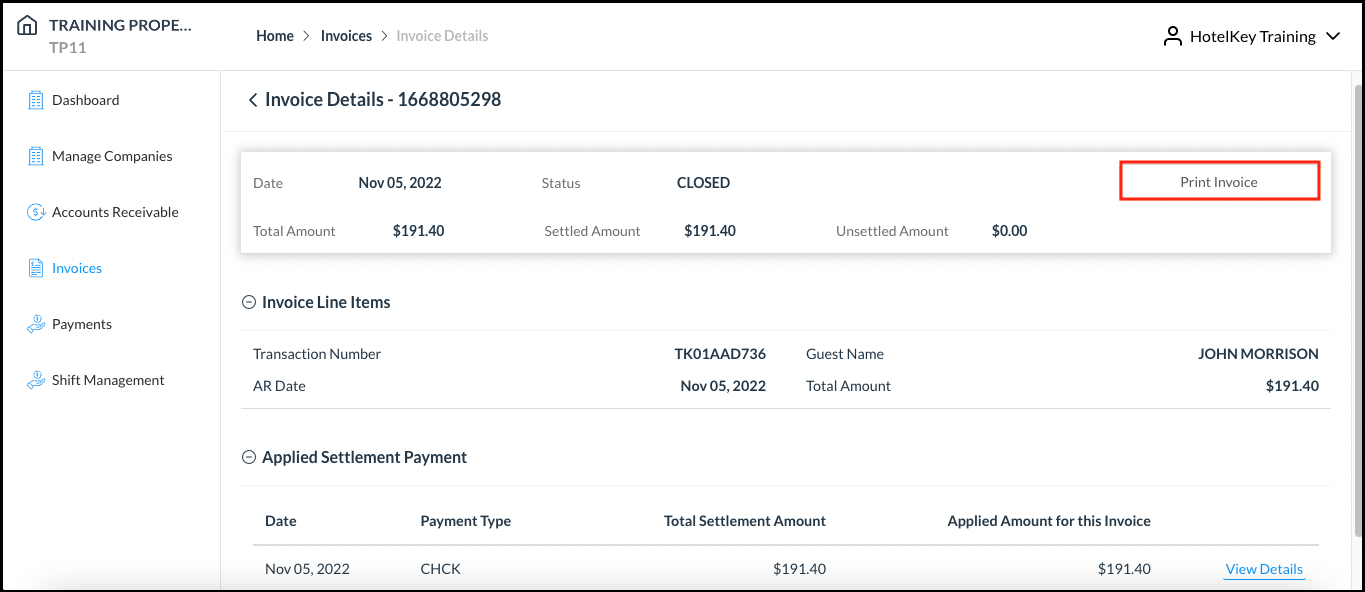
Task: Open Accounts Receivable from the sidebar
Action: click(x=115, y=212)
